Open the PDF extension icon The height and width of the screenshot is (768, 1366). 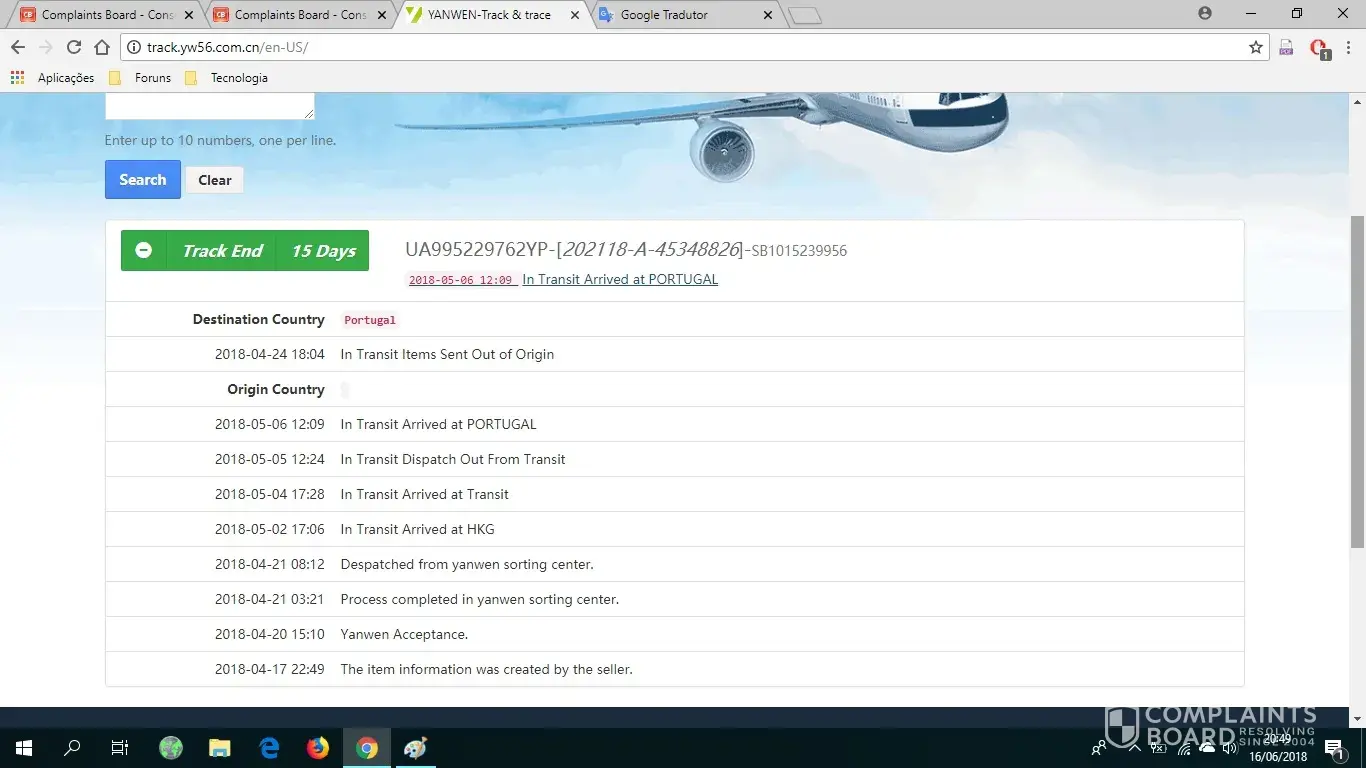click(1287, 47)
